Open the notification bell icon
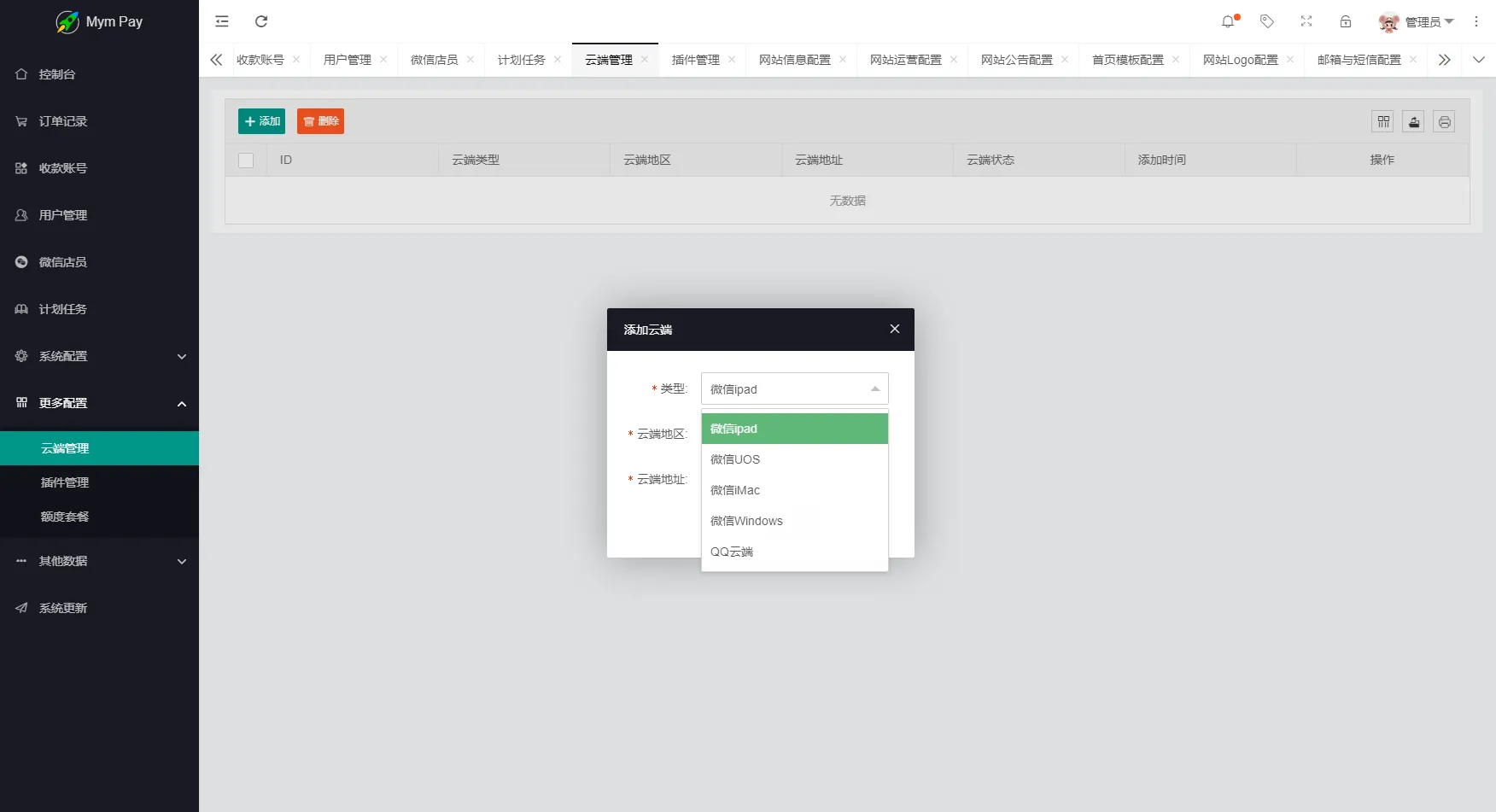The height and width of the screenshot is (812, 1496). point(1230,20)
